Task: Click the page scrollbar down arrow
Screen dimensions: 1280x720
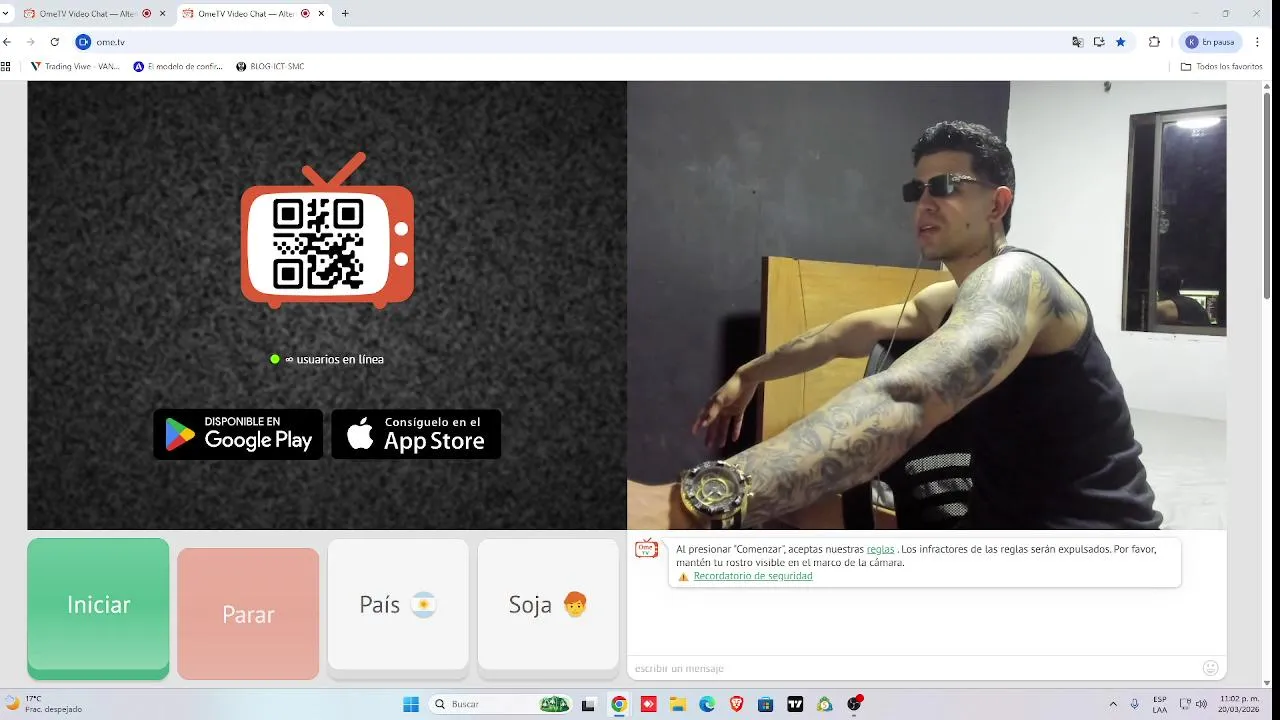Action: pos(1267,682)
